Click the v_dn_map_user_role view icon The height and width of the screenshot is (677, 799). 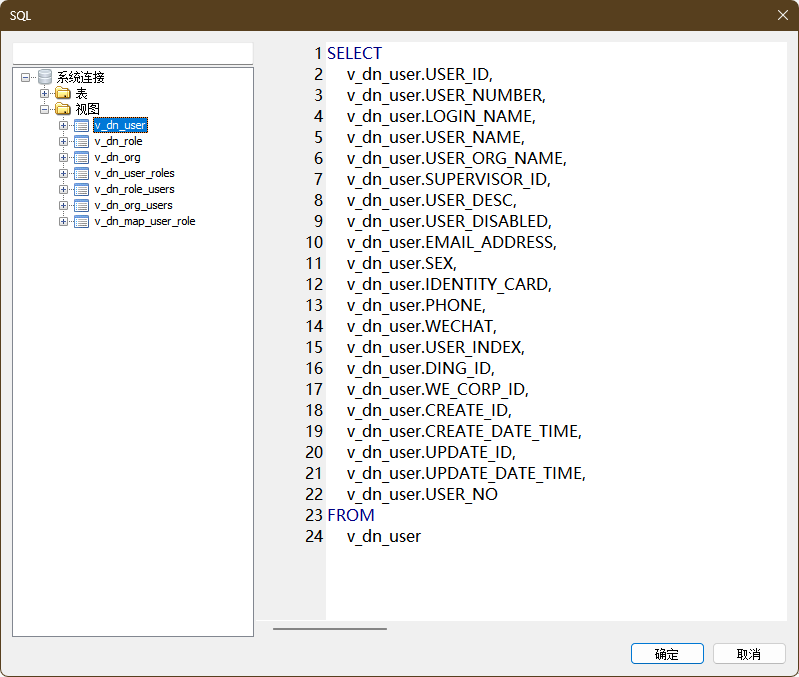81,221
